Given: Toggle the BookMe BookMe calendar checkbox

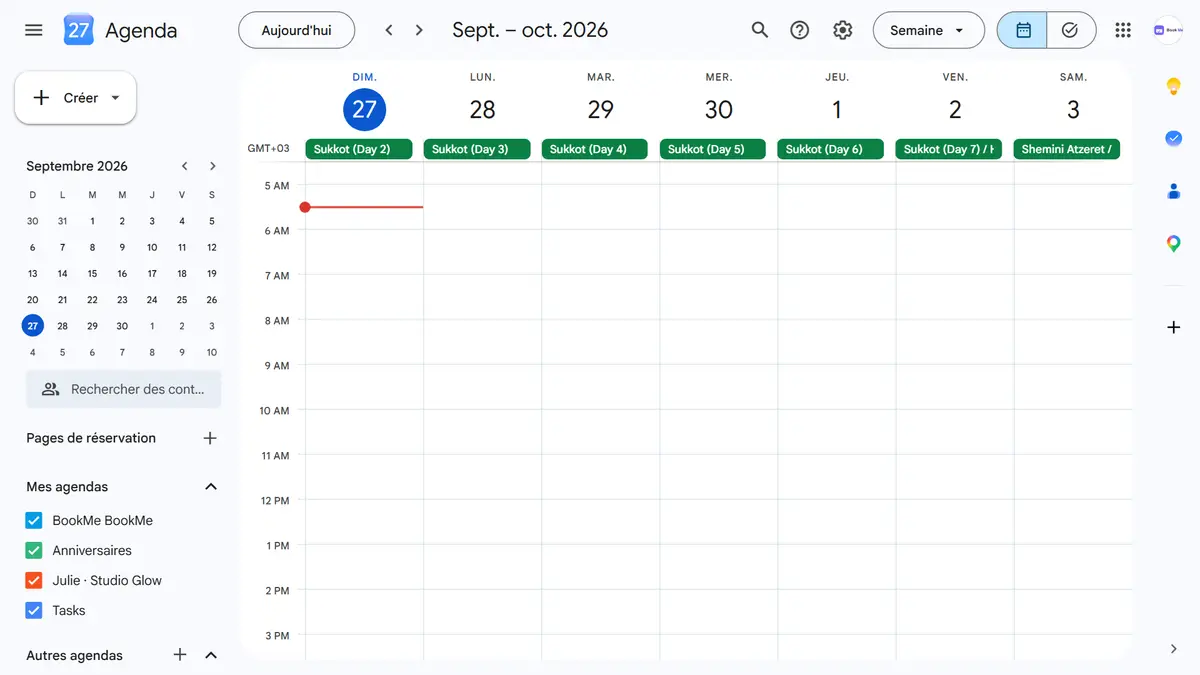Looking at the screenshot, I should pyautogui.click(x=34, y=520).
